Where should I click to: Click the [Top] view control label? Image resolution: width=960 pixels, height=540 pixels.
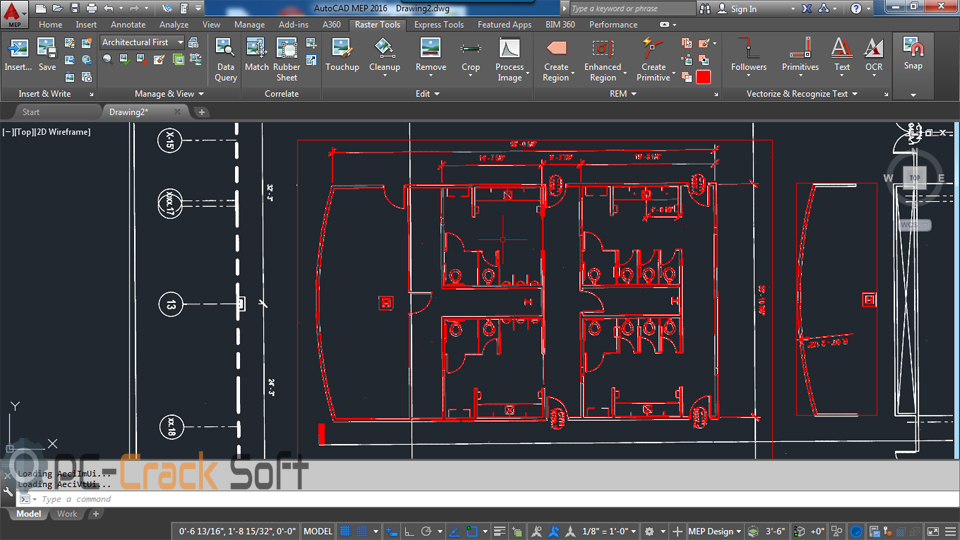point(23,132)
